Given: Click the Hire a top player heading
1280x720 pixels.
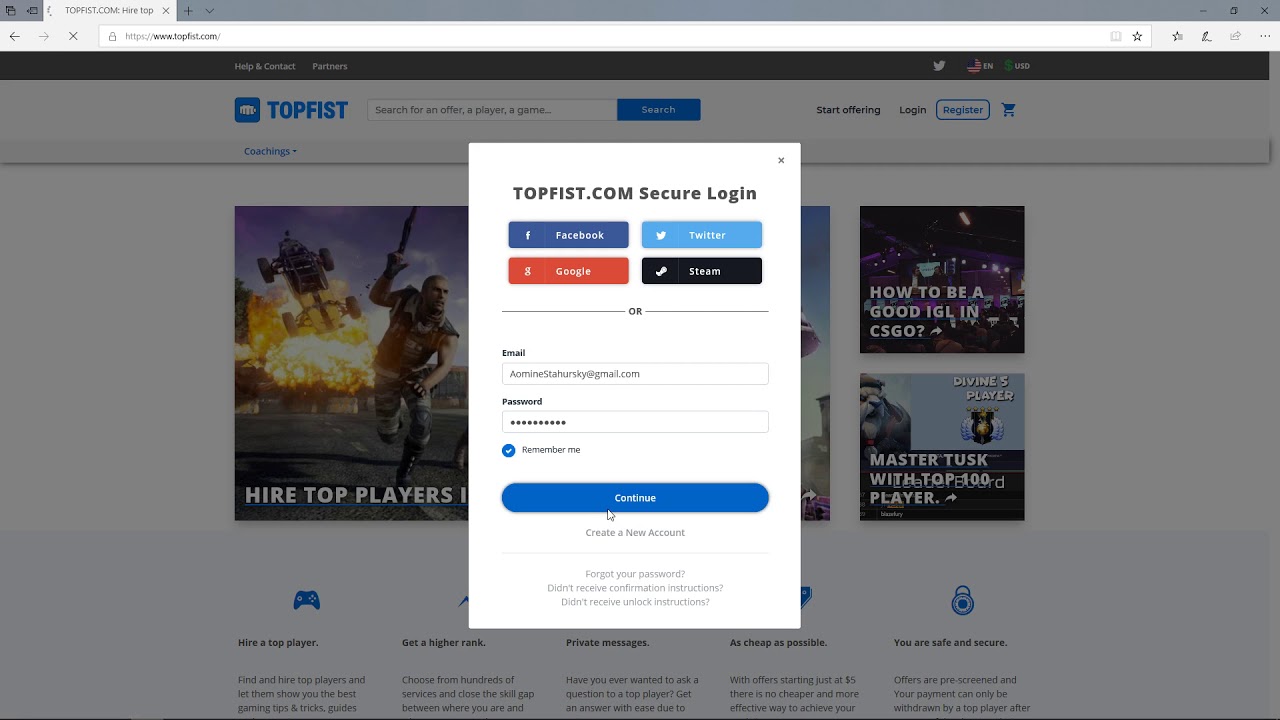Looking at the screenshot, I should click(278, 643).
